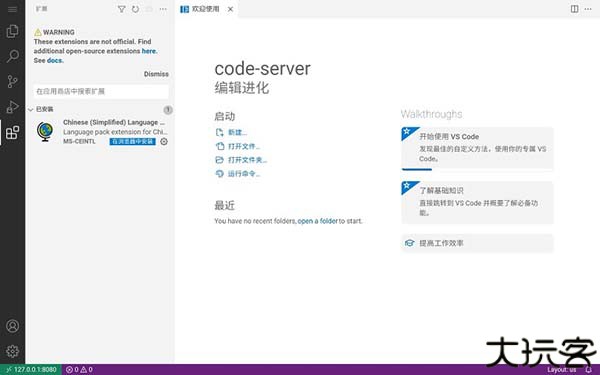Image resolution: width=600 pixels, height=375 pixels.
Task: Switch to the 欢迎使用 tab
Action: pyautogui.click(x=207, y=9)
